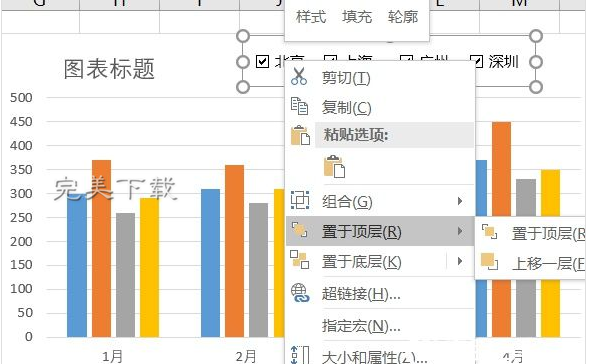Toggle the 广州 checkbox
The height and width of the screenshot is (364, 589).
pyautogui.click(x=406, y=59)
